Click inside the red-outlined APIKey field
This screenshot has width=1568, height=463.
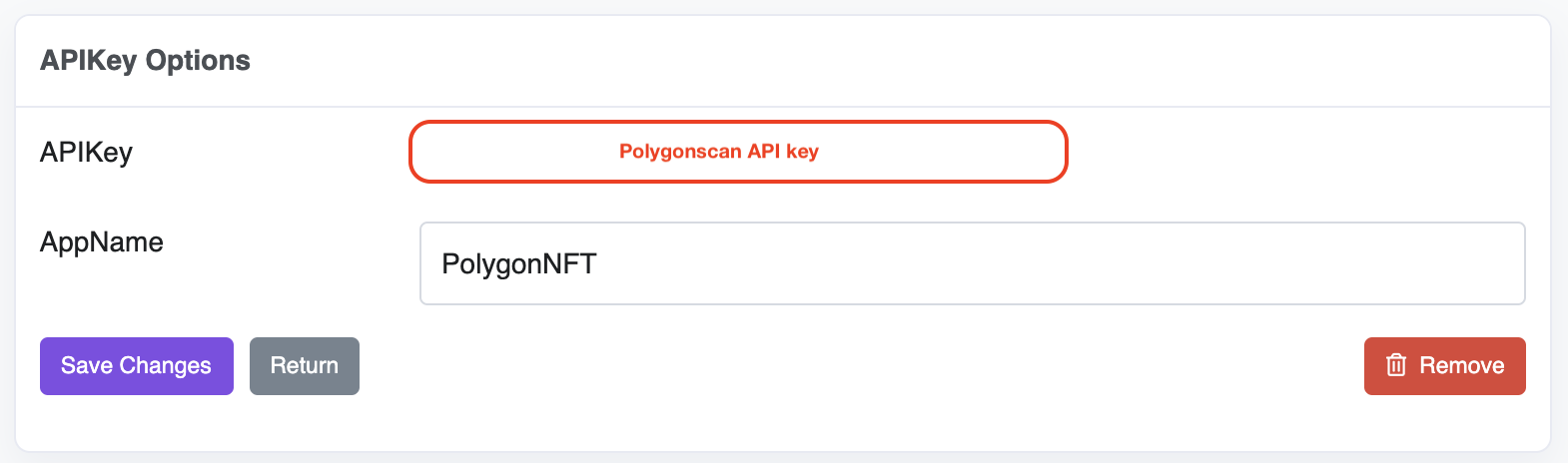[x=738, y=152]
